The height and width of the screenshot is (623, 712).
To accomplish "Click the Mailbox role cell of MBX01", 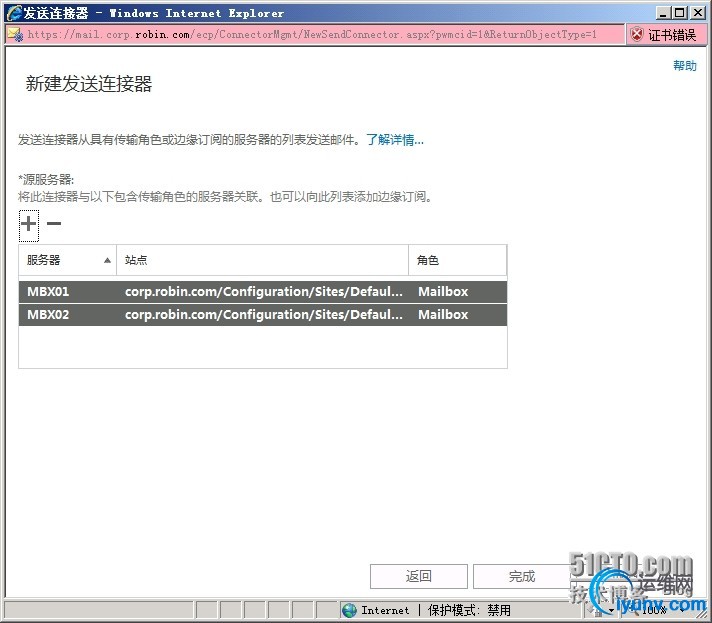I will [443, 292].
